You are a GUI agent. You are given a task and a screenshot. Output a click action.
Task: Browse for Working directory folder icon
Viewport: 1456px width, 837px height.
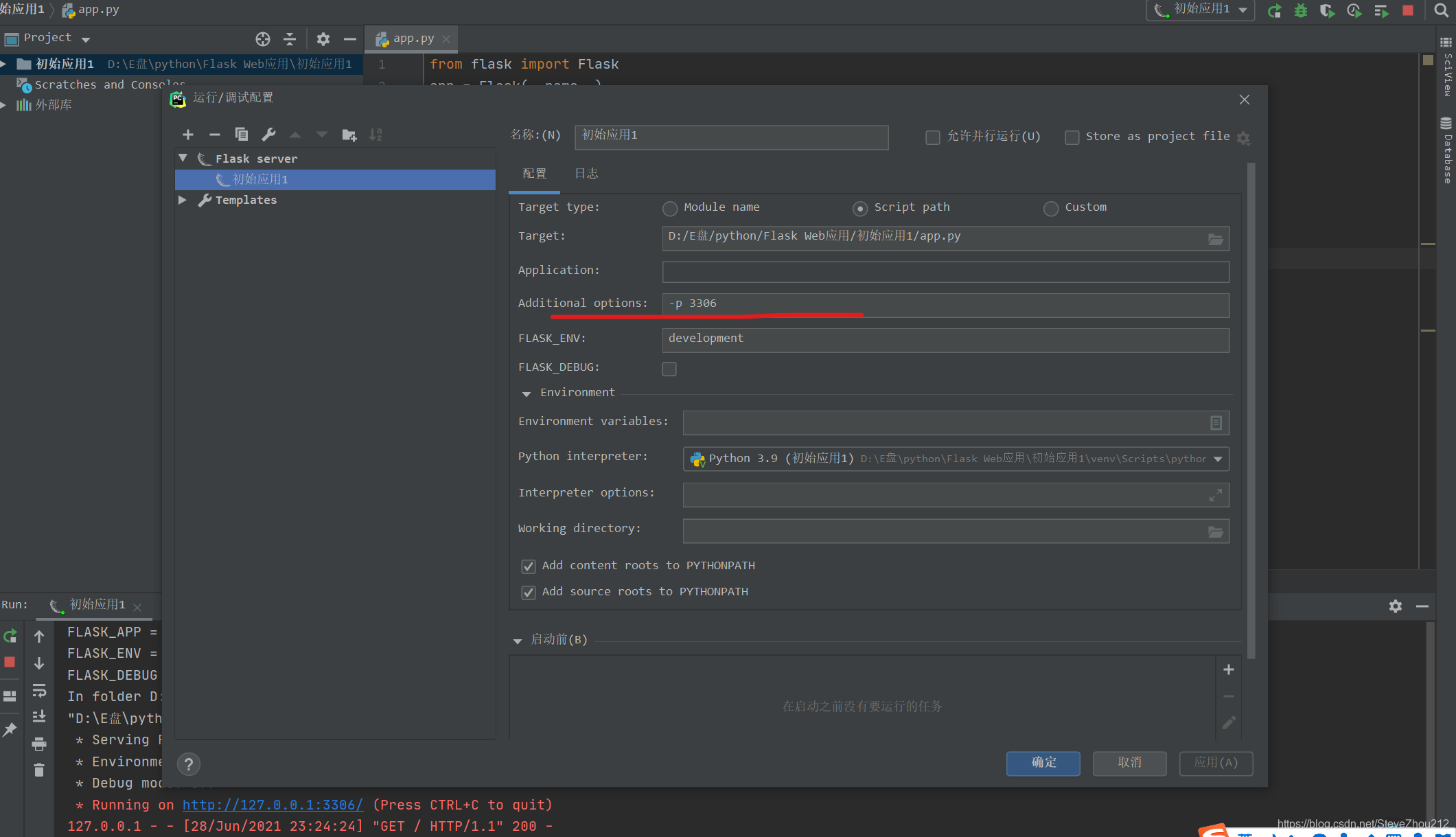pos(1215,531)
